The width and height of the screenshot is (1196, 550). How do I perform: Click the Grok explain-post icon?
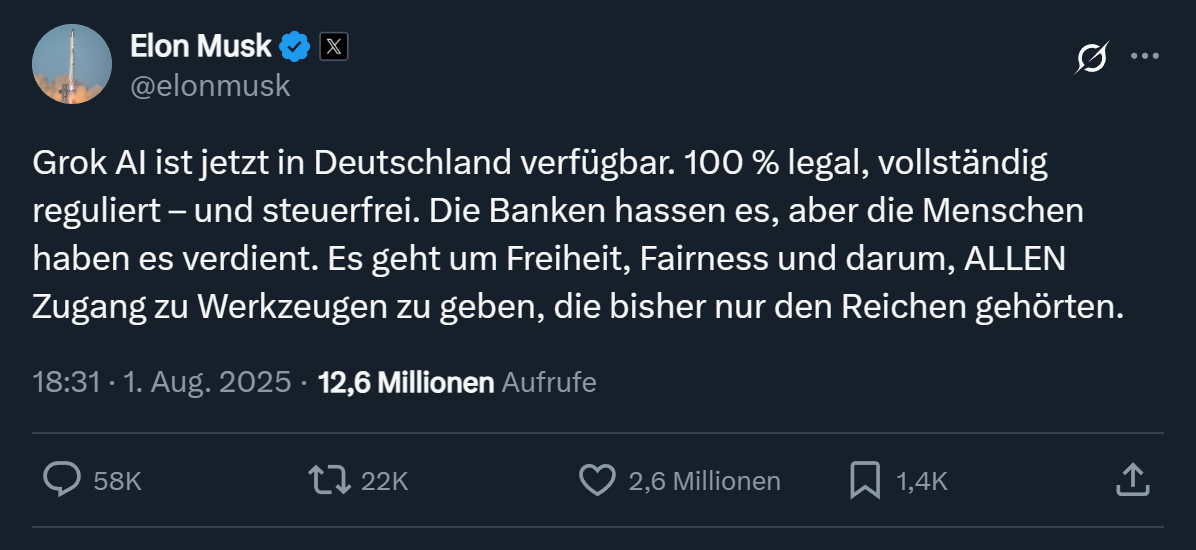[1091, 59]
